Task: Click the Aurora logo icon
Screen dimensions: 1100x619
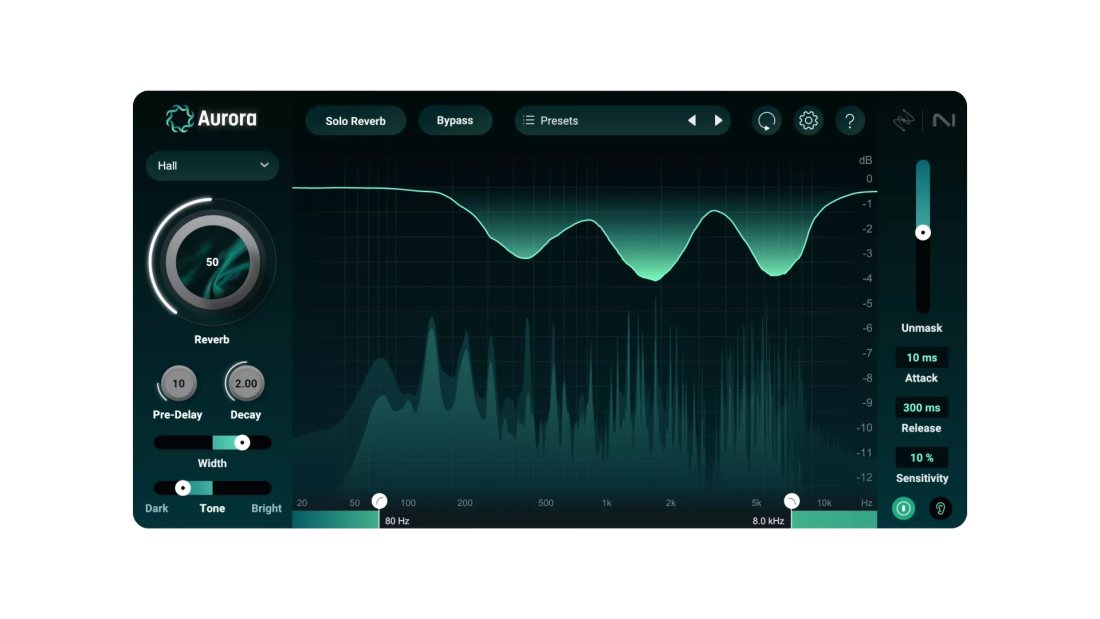Action: click(179, 119)
